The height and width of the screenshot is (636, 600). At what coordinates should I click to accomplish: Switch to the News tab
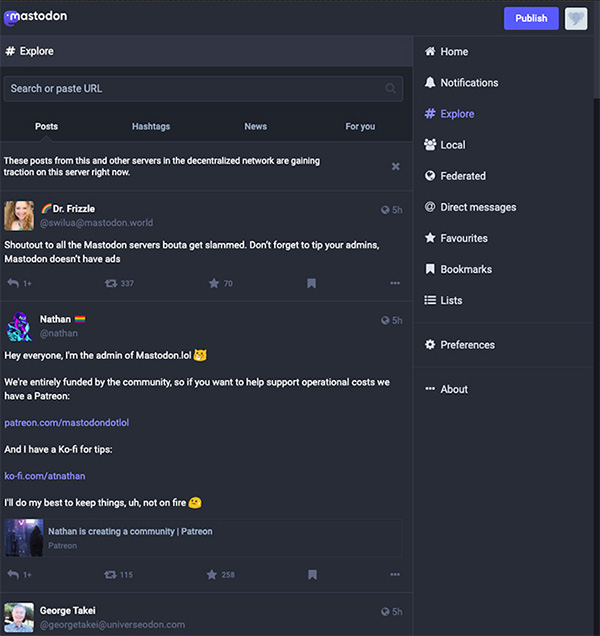coord(256,127)
